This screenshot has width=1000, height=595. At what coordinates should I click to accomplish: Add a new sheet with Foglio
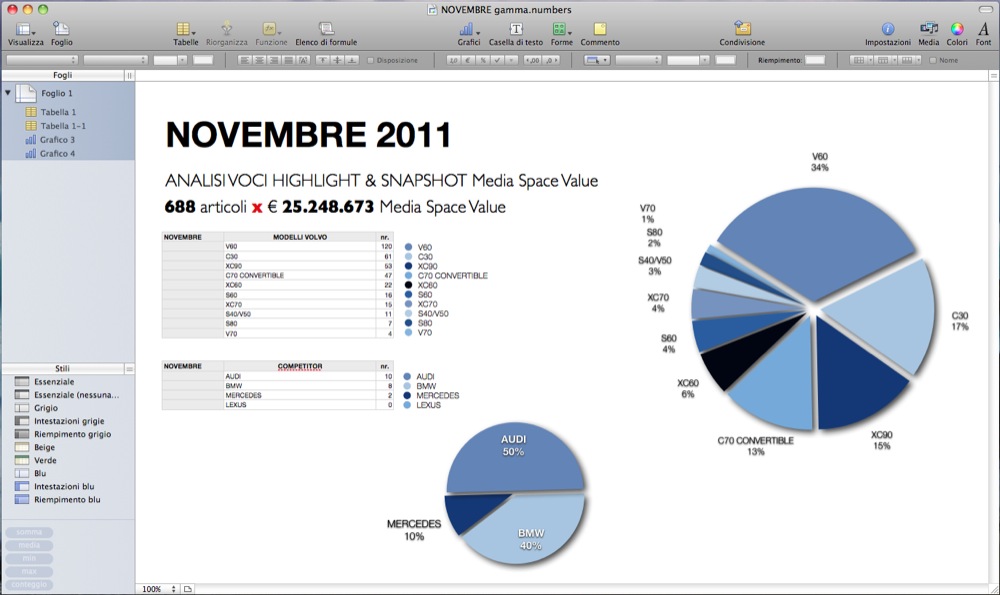tap(62, 30)
